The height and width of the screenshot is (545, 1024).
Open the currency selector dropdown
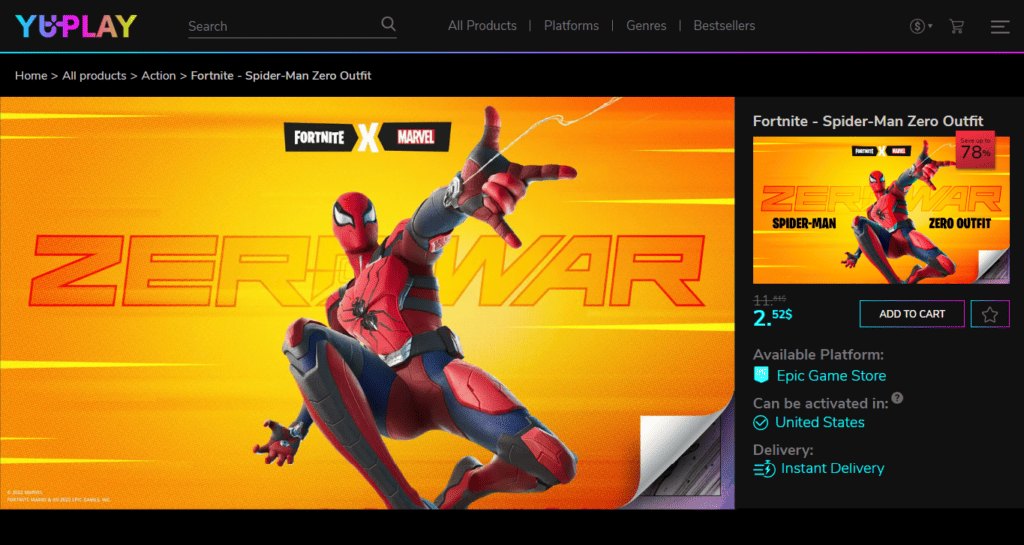[x=921, y=26]
